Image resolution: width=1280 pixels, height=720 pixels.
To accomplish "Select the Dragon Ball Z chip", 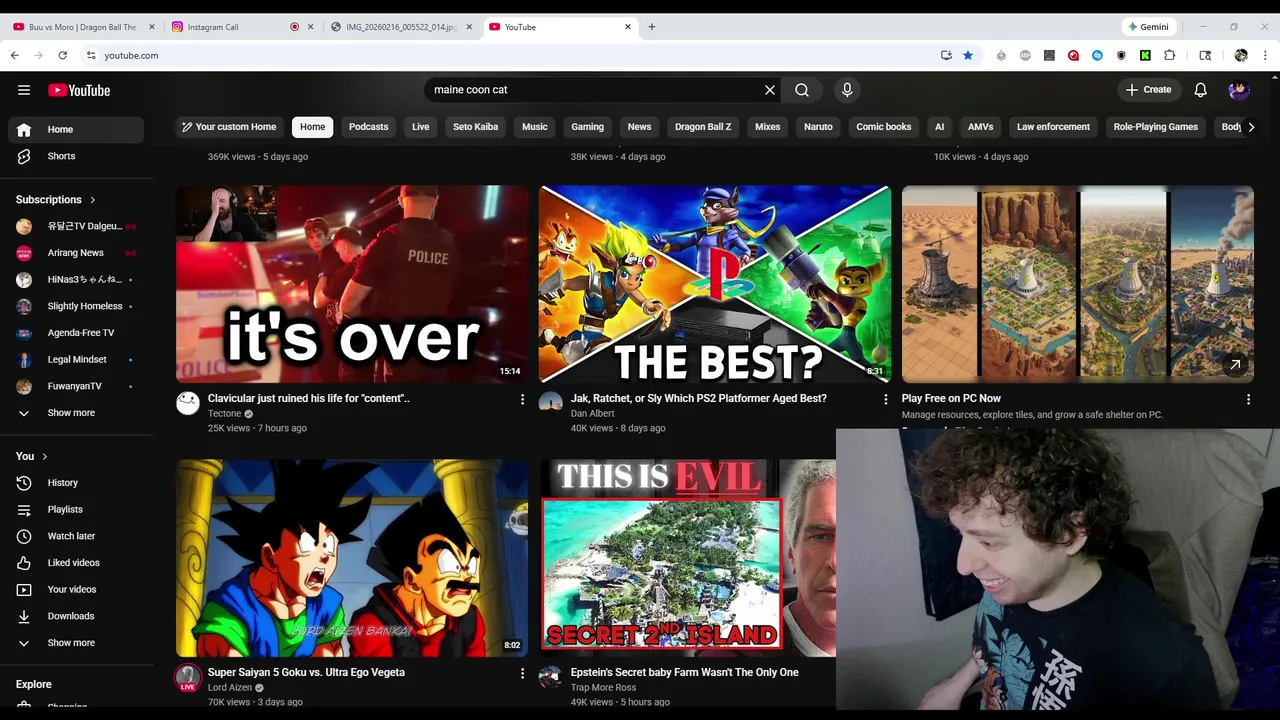I will (703, 127).
